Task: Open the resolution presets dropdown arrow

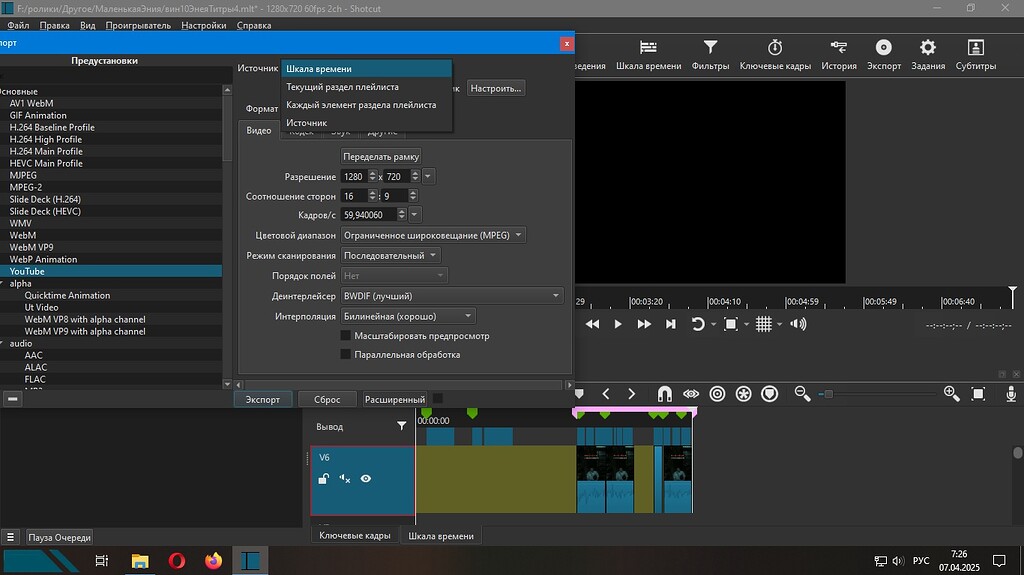Action: tap(428, 176)
